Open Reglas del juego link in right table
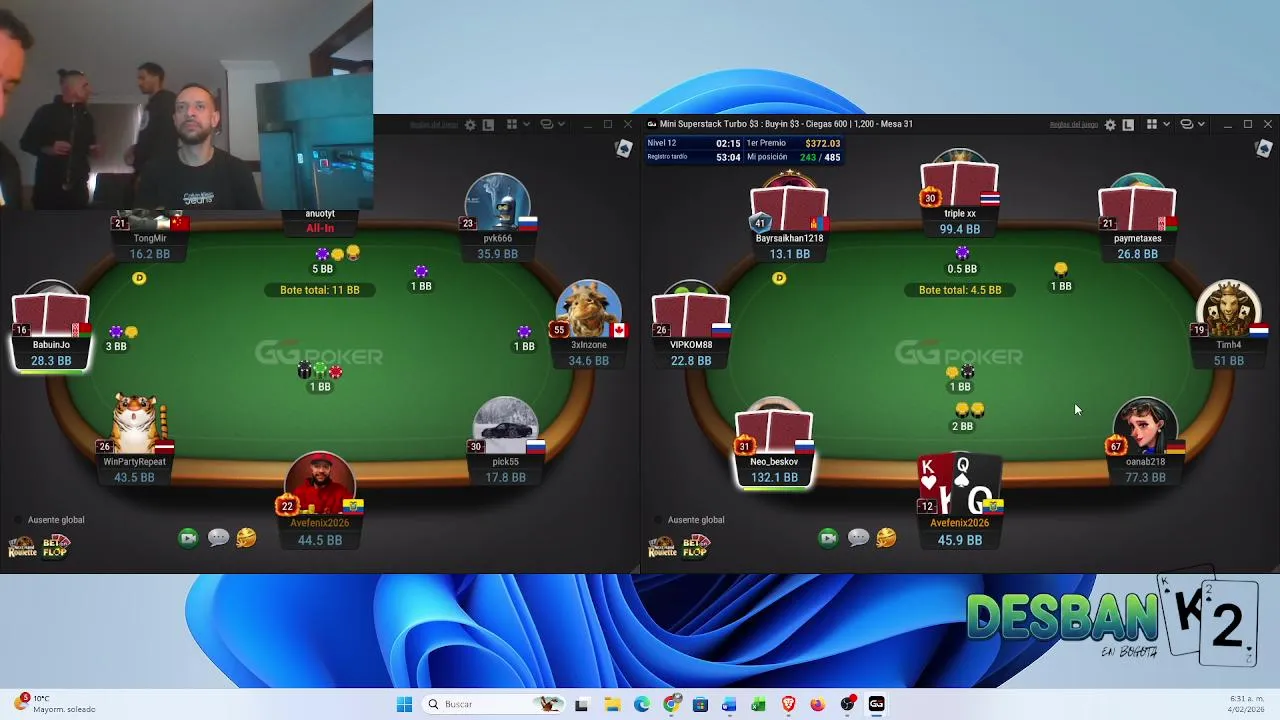 pos(1074,125)
